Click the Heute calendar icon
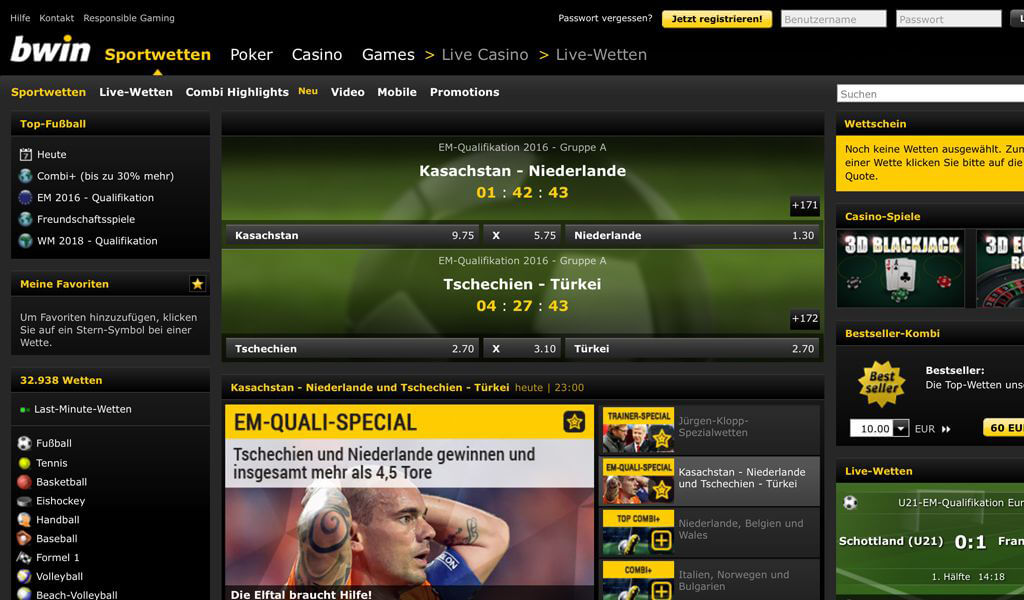 pos(25,155)
